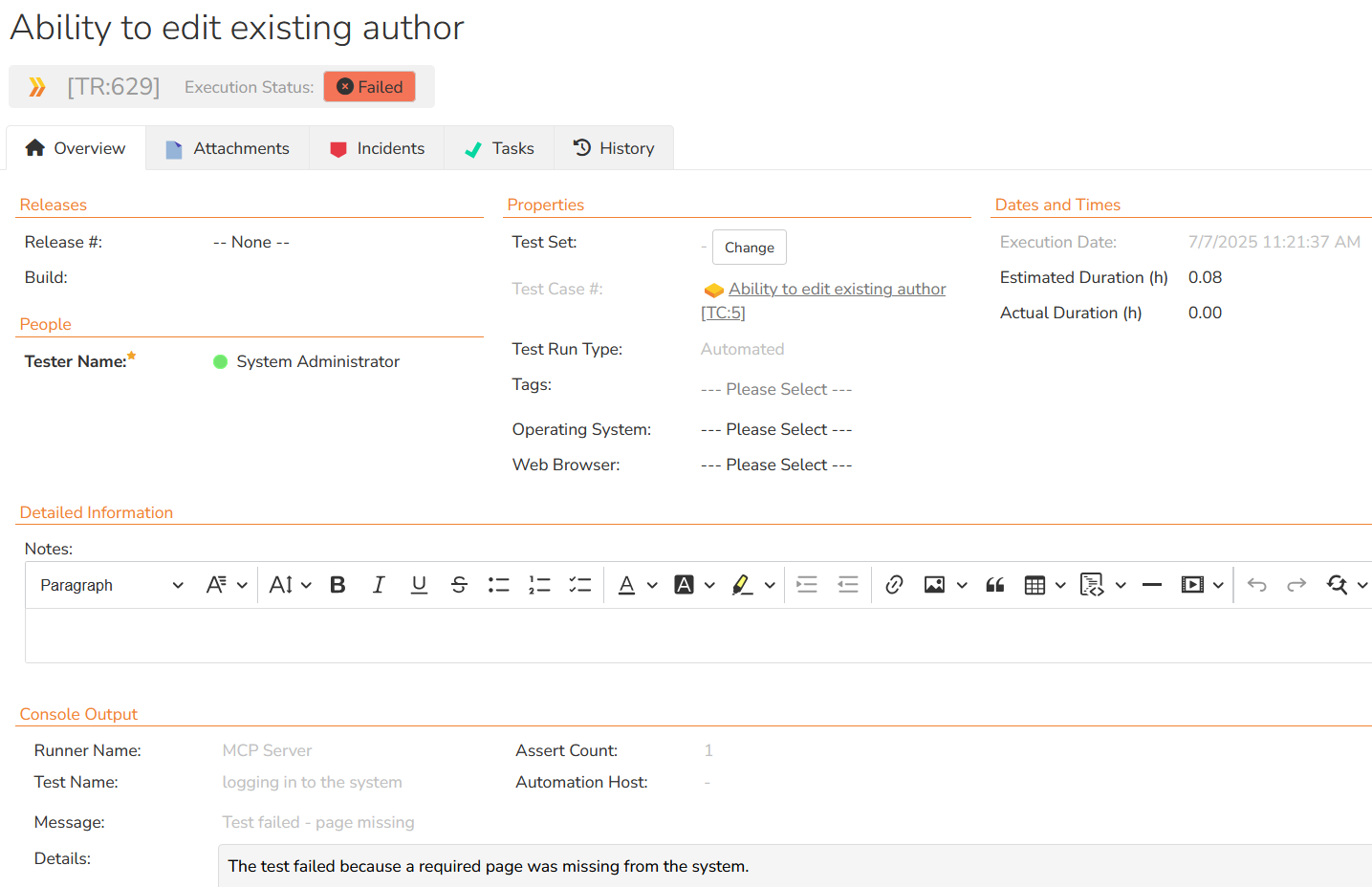1372x887 pixels.
Task: Click the Underline icon
Action: pyautogui.click(x=419, y=585)
